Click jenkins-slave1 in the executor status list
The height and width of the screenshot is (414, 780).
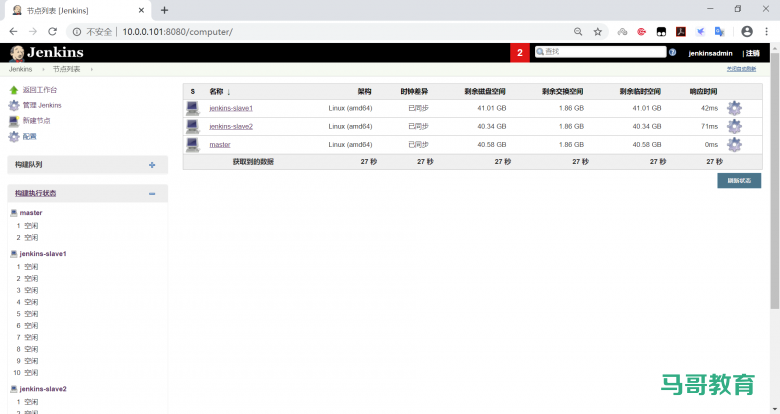(43, 254)
